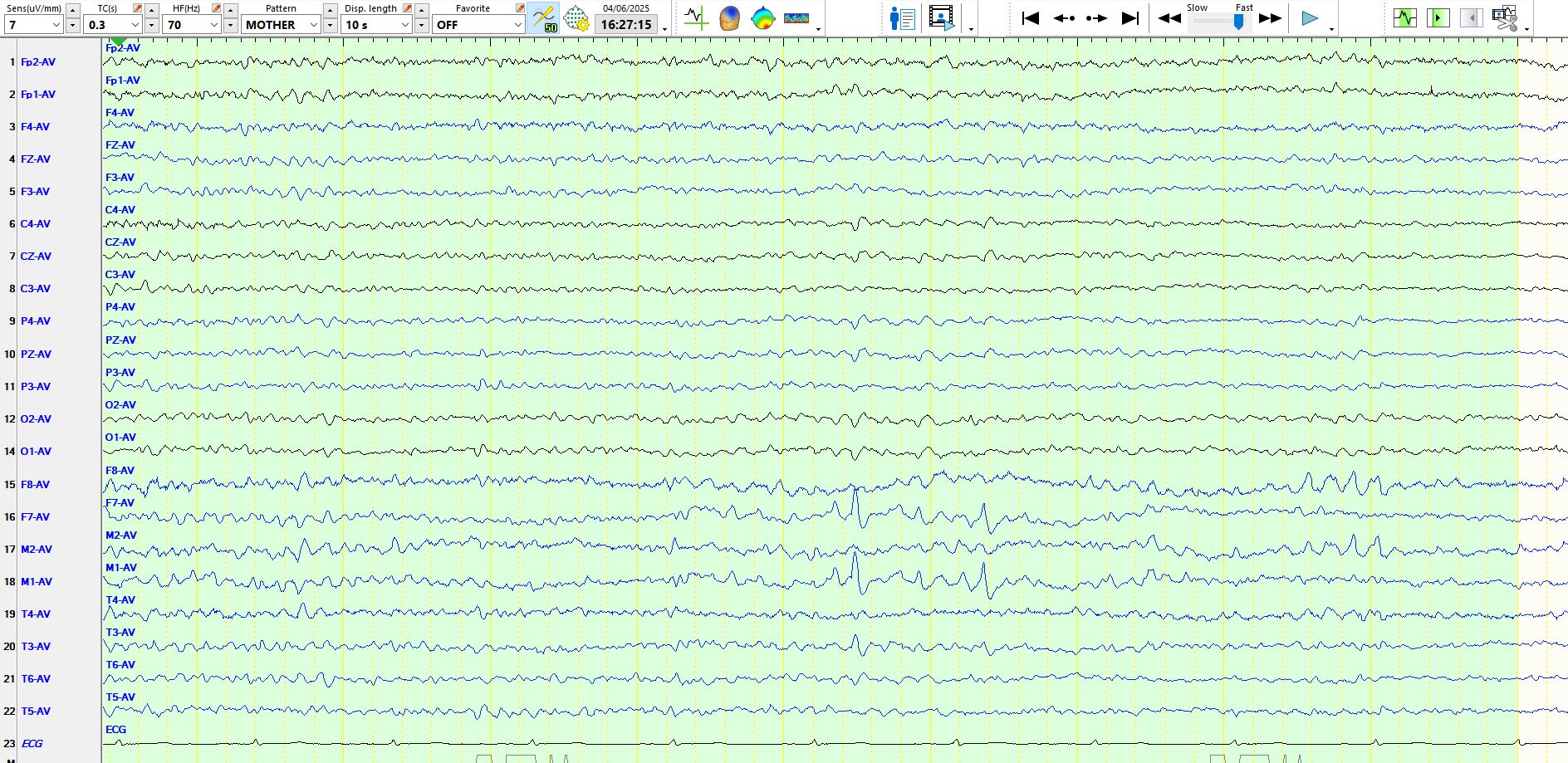Viewport: 1568px width, 763px height.
Task: Open patient information panel icon
Action: pyautogui.click(x=902, y=17)
